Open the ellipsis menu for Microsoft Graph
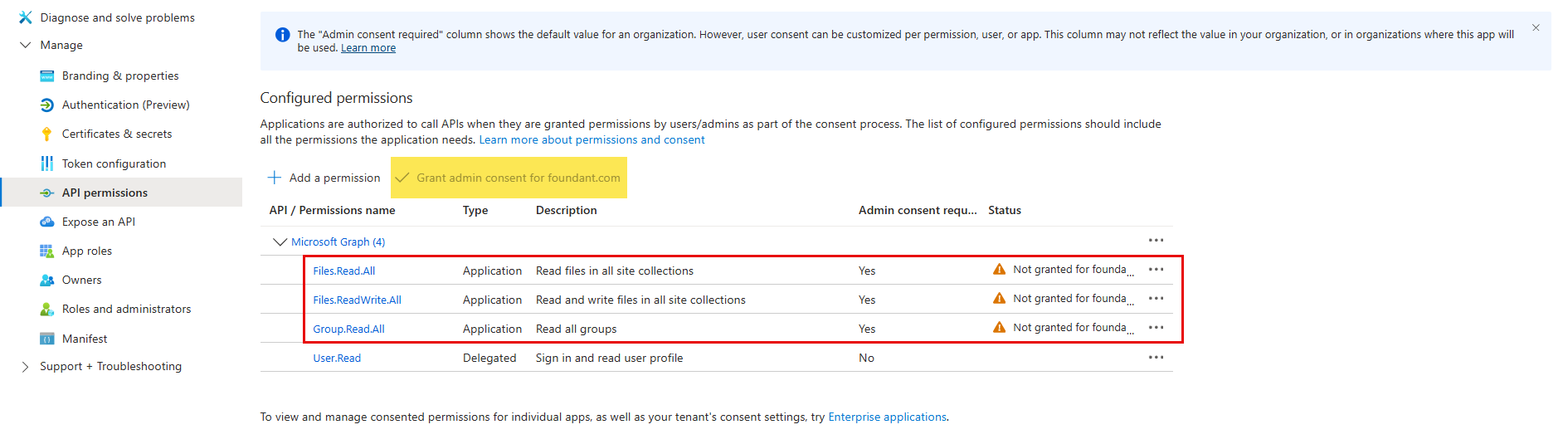The height and width of the screenshot is (444, 1568). pyautogui.click(x=1156, y=241)
